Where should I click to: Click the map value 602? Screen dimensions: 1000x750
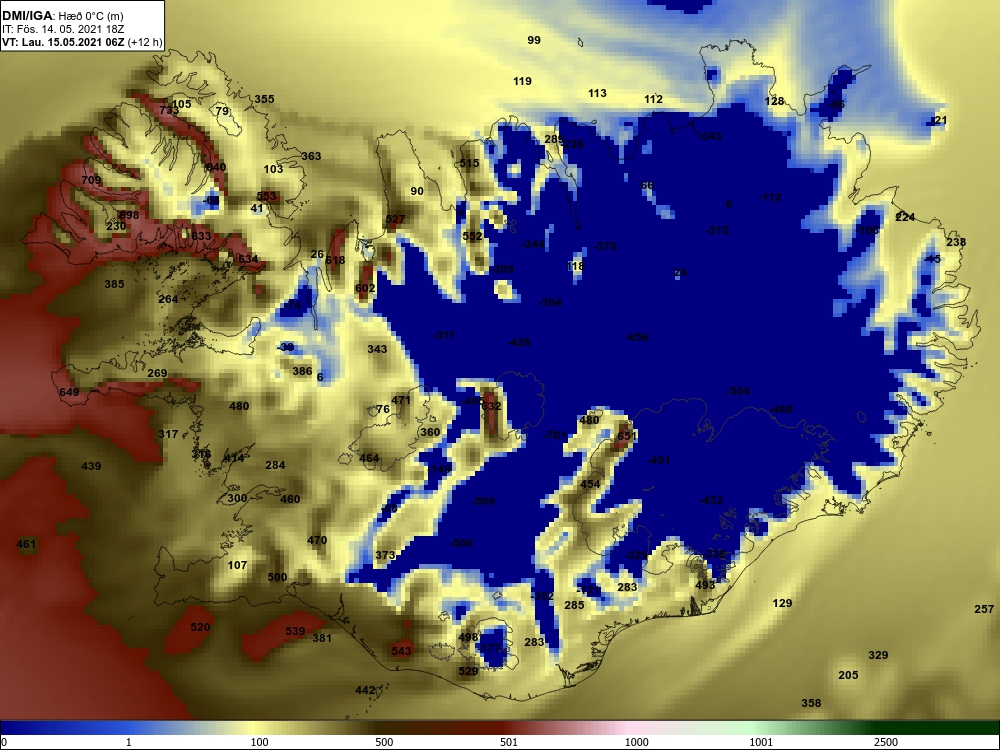tap(365, 288)
